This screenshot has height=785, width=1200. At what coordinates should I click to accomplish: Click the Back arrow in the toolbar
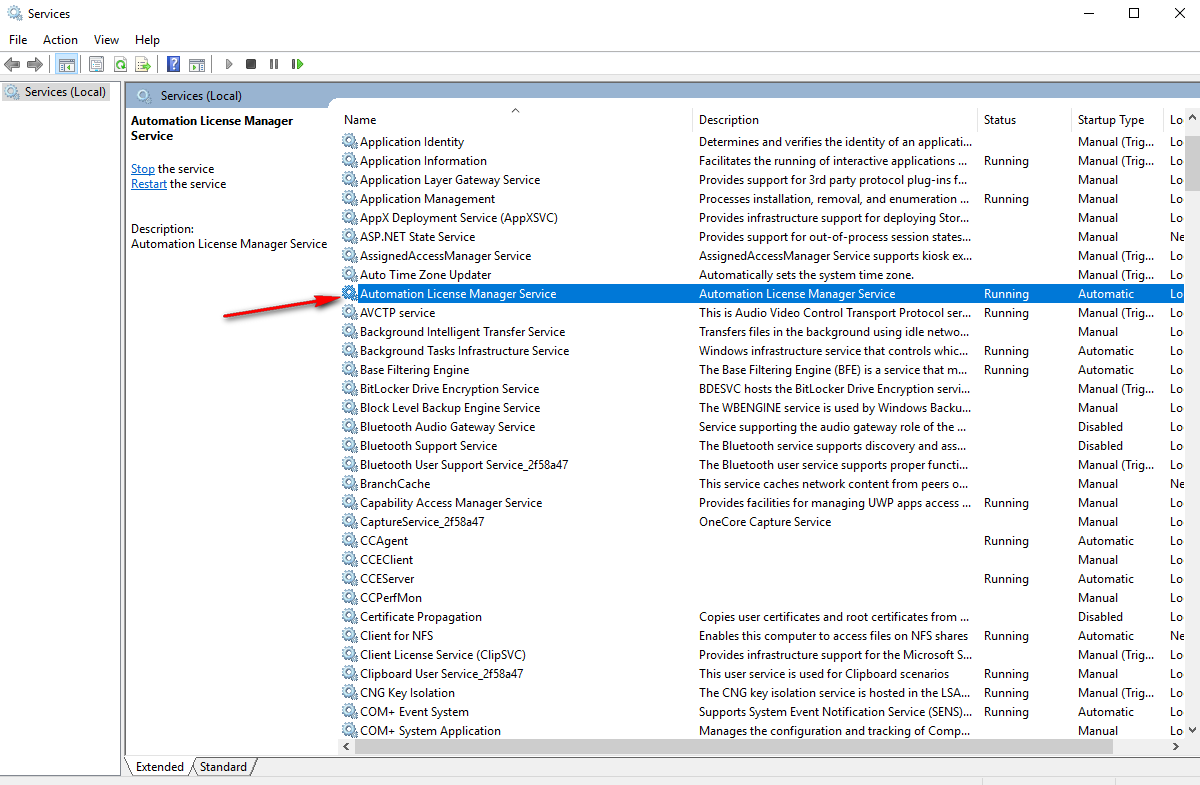(12, 64)
